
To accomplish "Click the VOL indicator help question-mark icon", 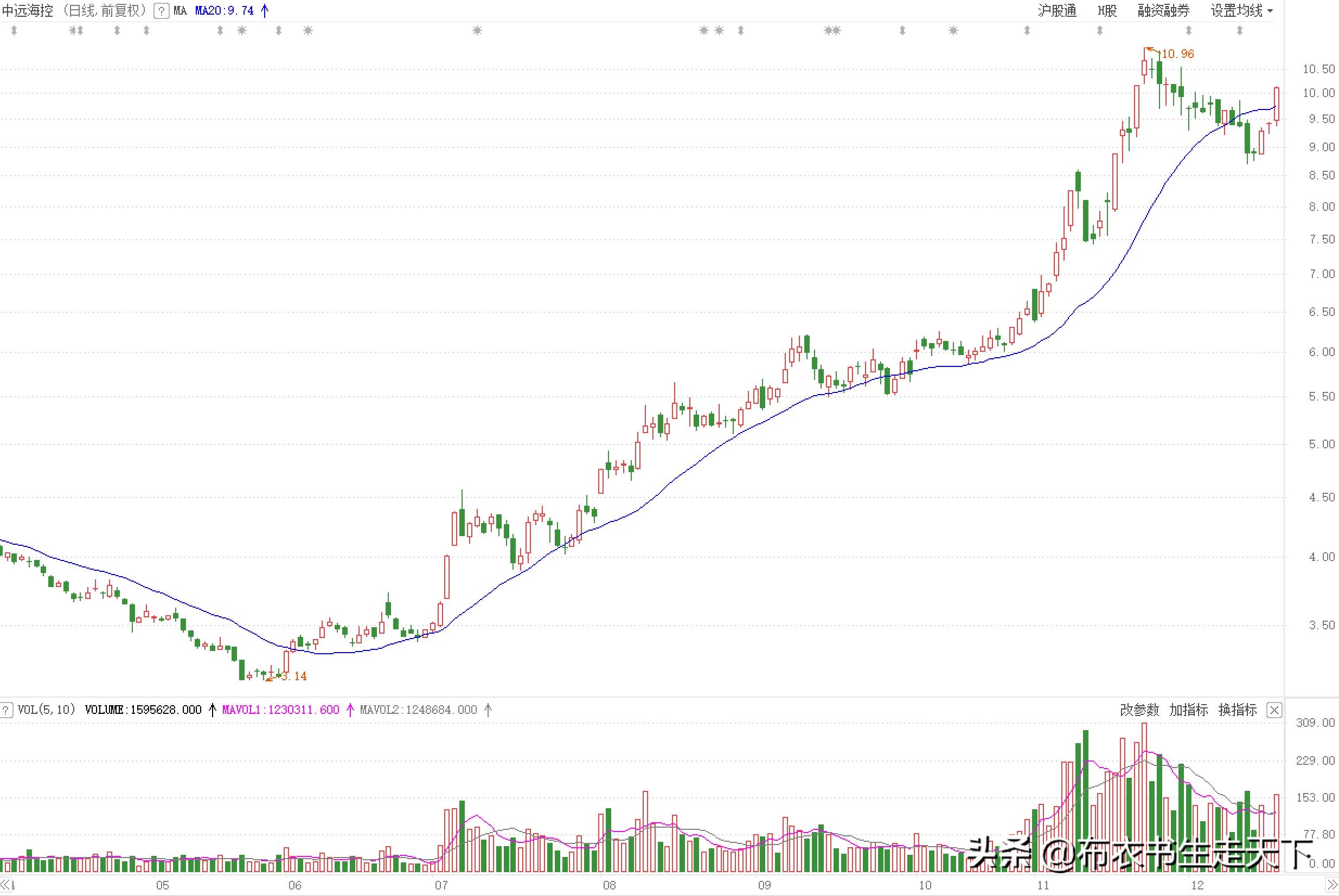I will 6,710.
